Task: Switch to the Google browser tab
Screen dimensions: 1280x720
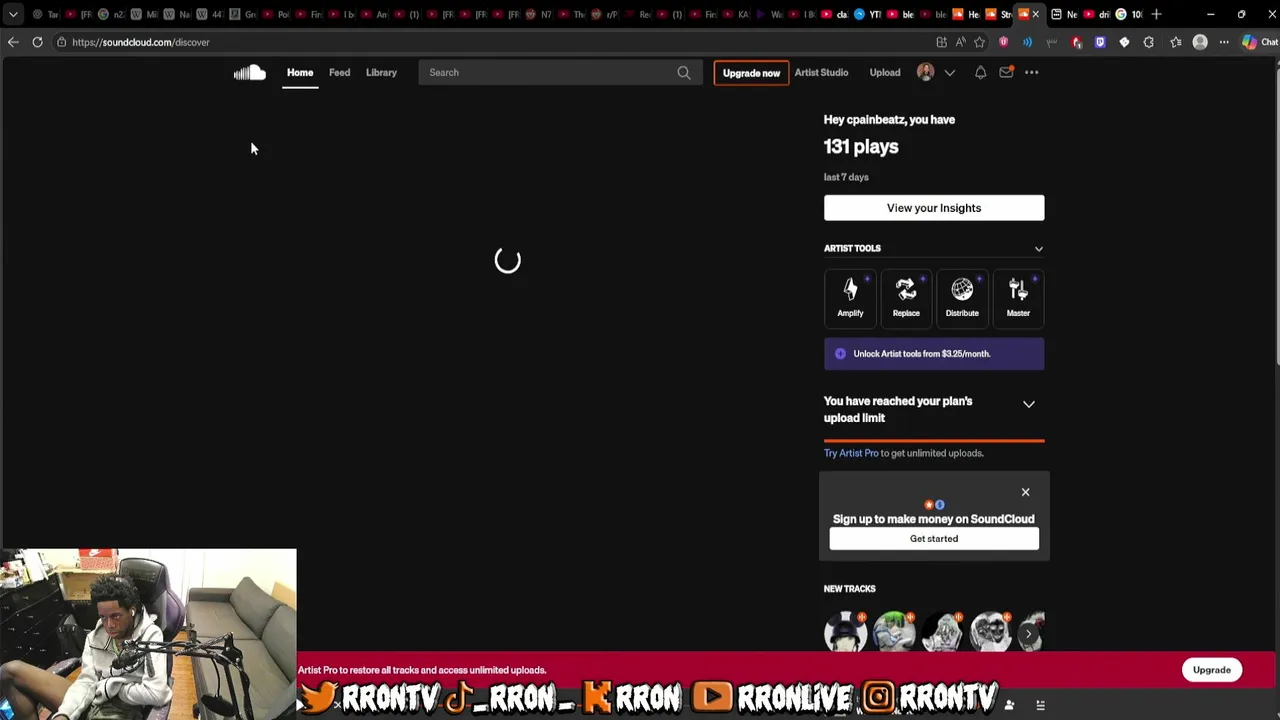Action: coord(1128,14)
